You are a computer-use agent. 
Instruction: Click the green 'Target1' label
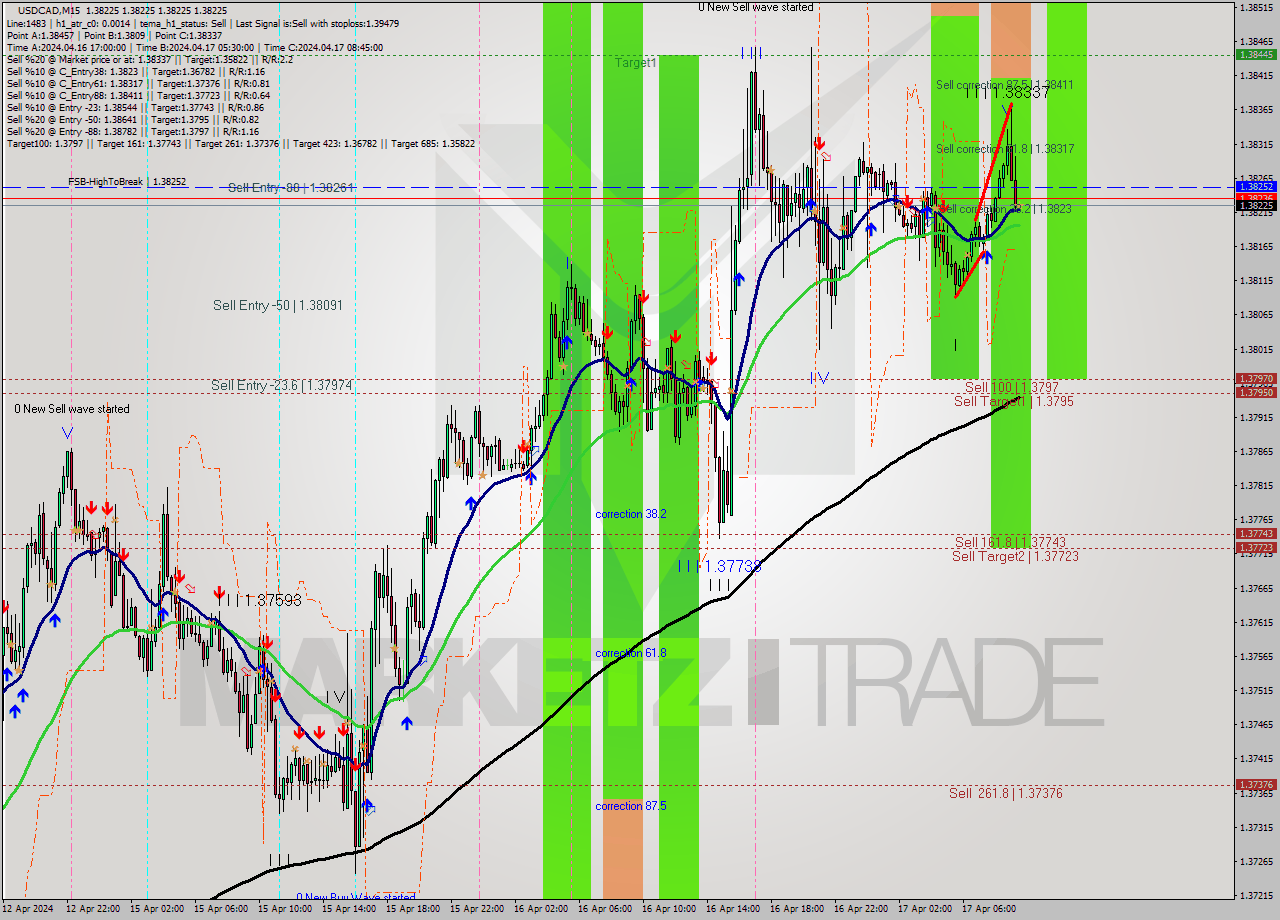pyautogui.click(x=636, y=62)
